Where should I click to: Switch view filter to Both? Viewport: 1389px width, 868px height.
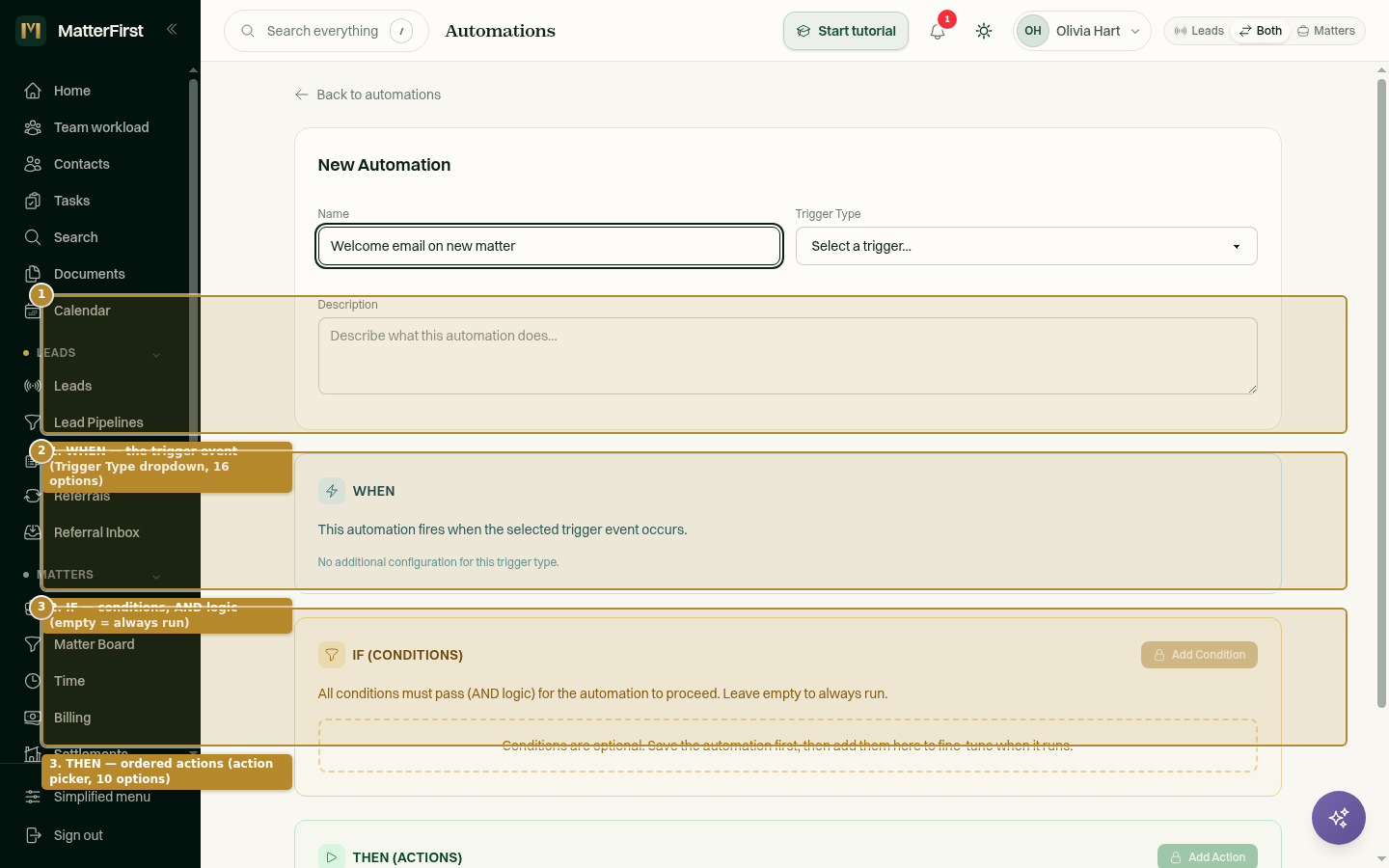tap(1261, 31)
